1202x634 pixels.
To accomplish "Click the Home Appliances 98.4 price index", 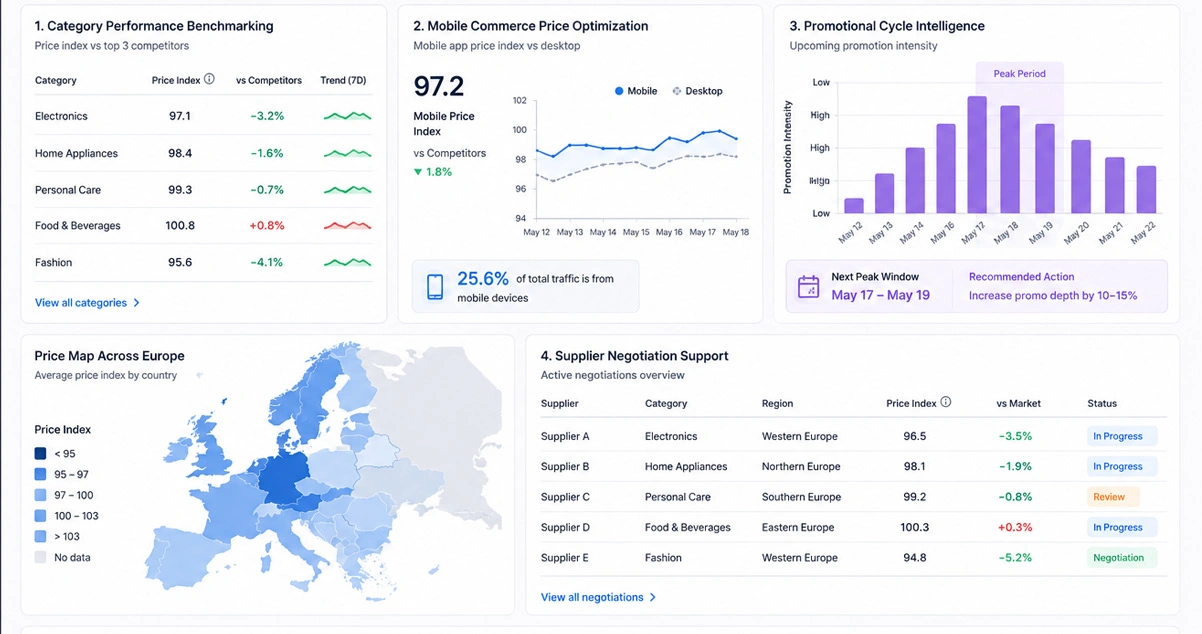I will point(180,153).
